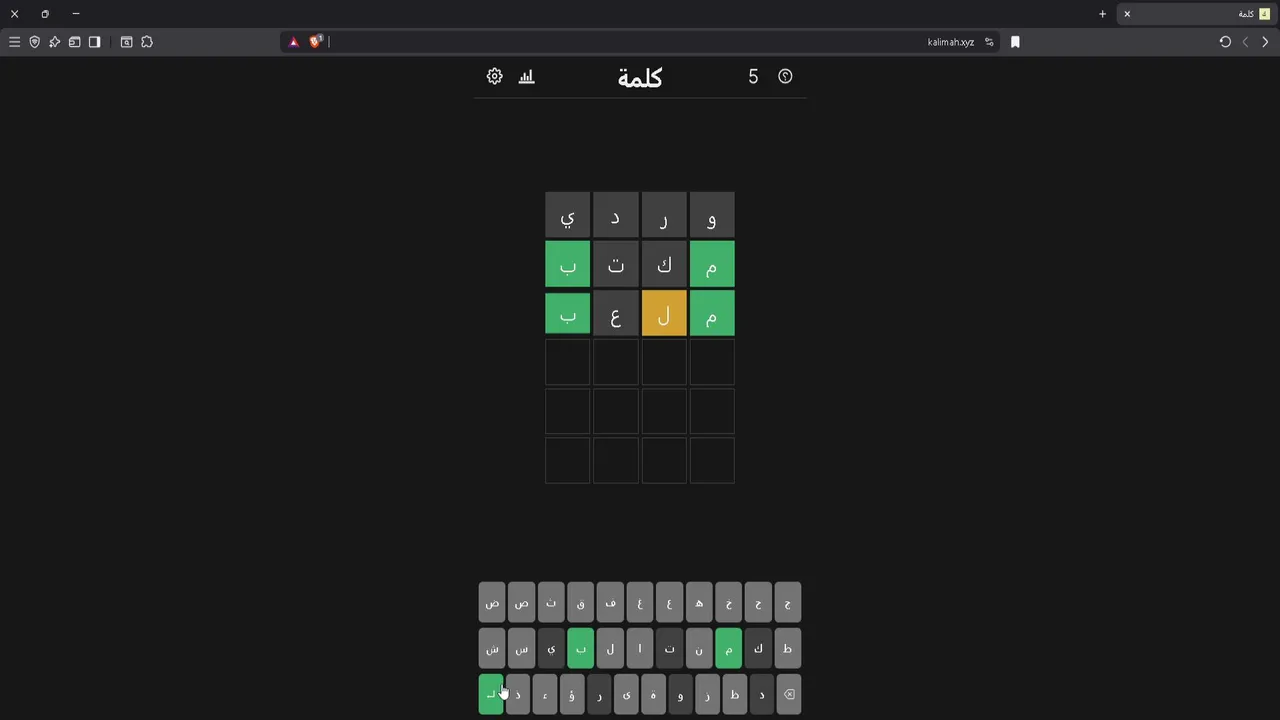Tap the ه key
Viewport: 1280px width, 720px height.
(699, 602)
